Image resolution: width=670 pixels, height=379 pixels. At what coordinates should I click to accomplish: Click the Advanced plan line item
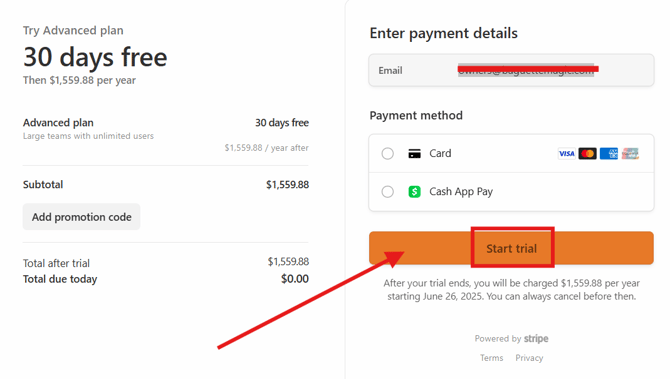coord(166,135)
